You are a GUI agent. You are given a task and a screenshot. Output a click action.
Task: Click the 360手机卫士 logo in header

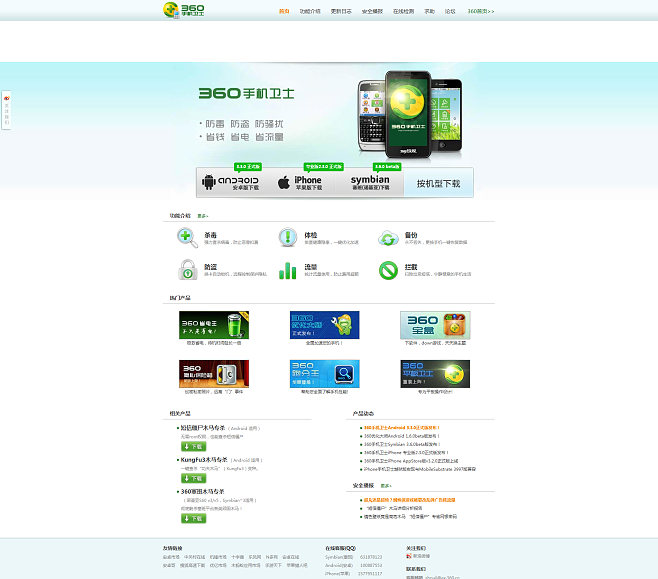coord(183,10)
